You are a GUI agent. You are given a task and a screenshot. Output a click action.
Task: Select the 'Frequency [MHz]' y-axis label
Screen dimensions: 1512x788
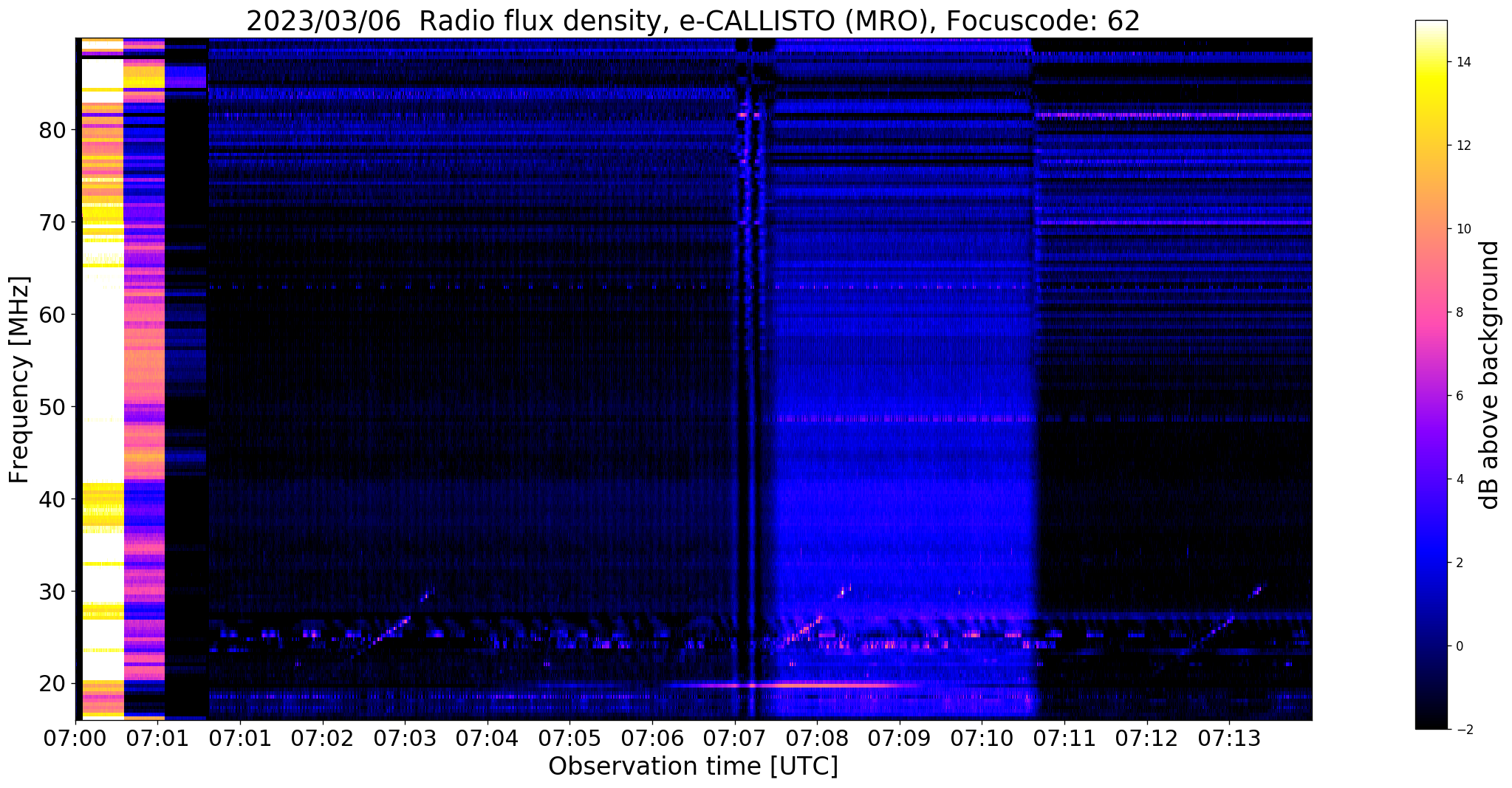tap(20, 380)
